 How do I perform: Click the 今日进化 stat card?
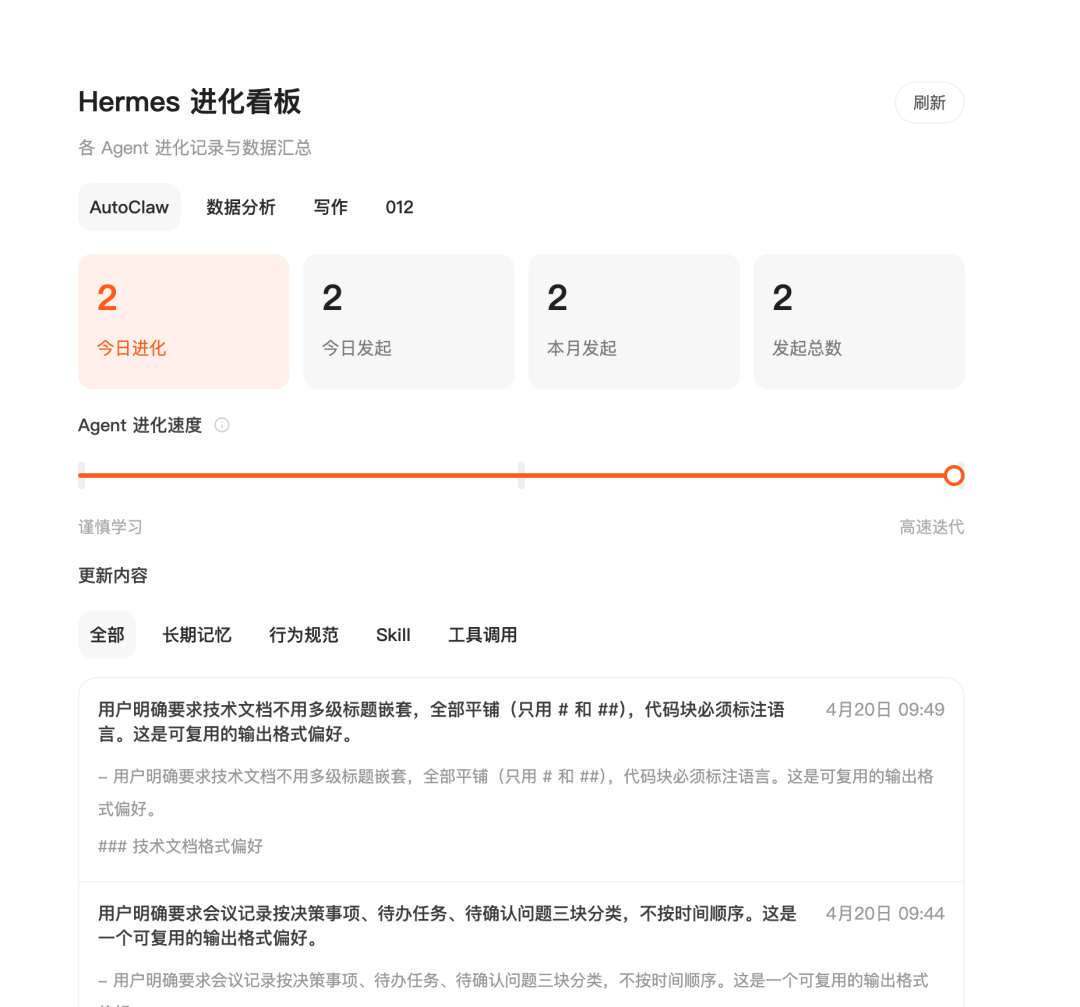pos(183,320)
